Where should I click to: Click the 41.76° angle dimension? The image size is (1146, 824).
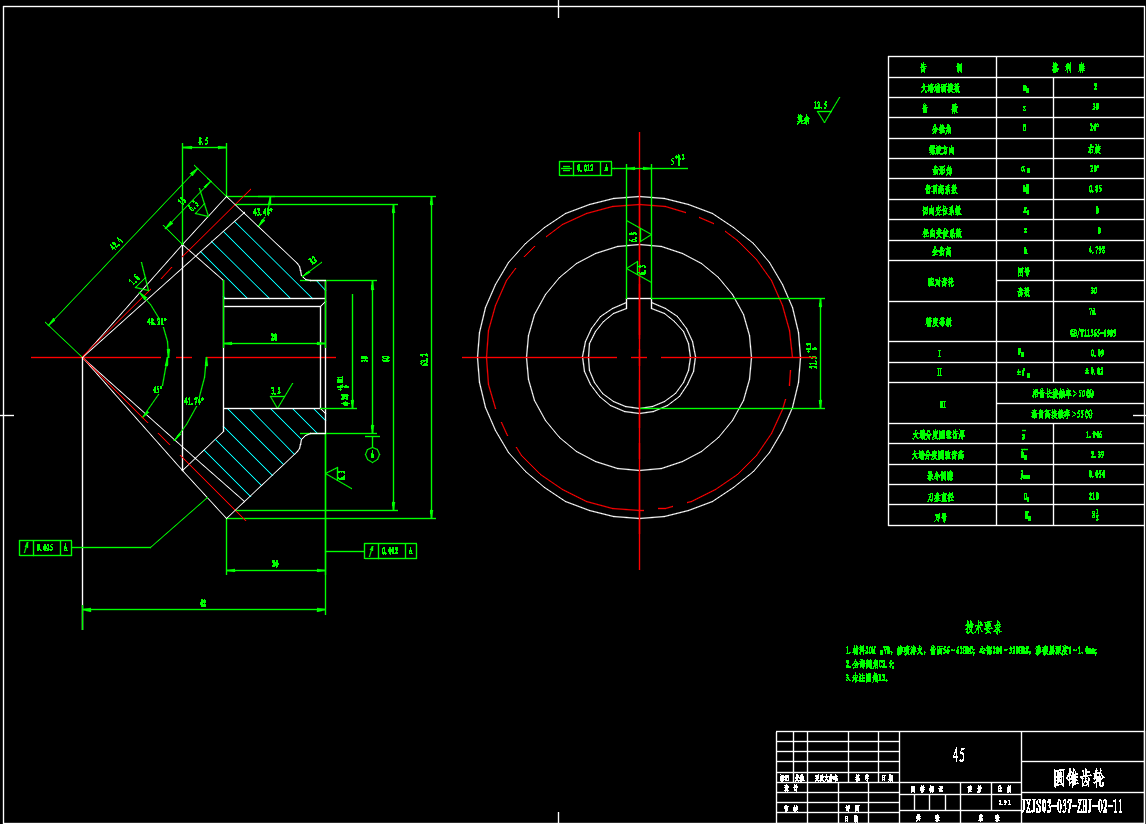194,401
